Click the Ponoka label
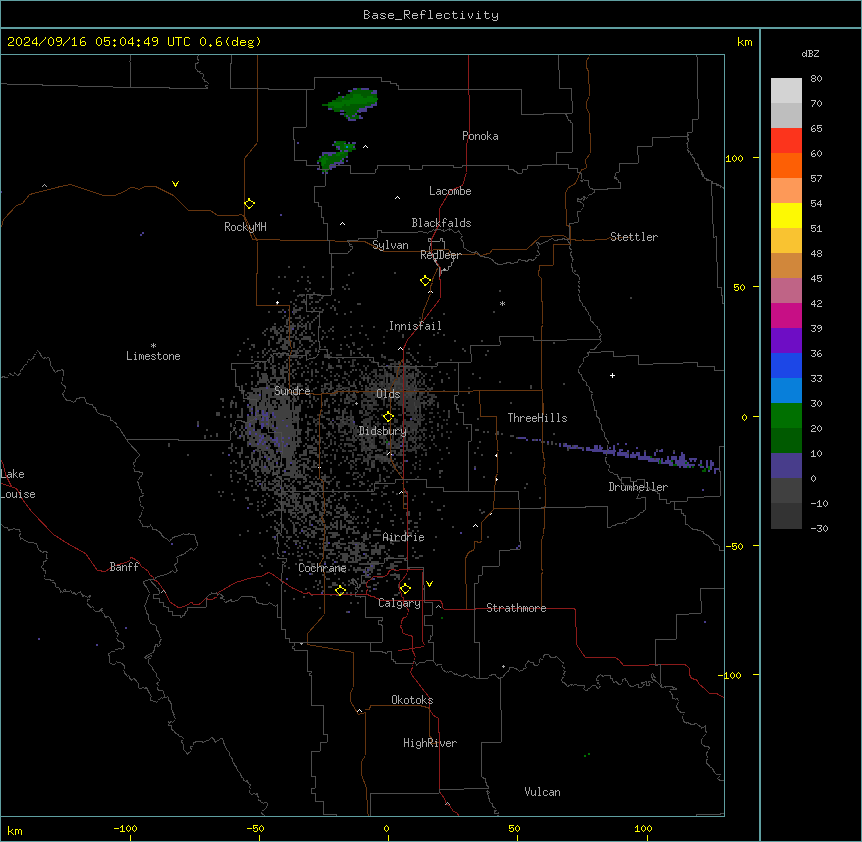 coord(480,136)
